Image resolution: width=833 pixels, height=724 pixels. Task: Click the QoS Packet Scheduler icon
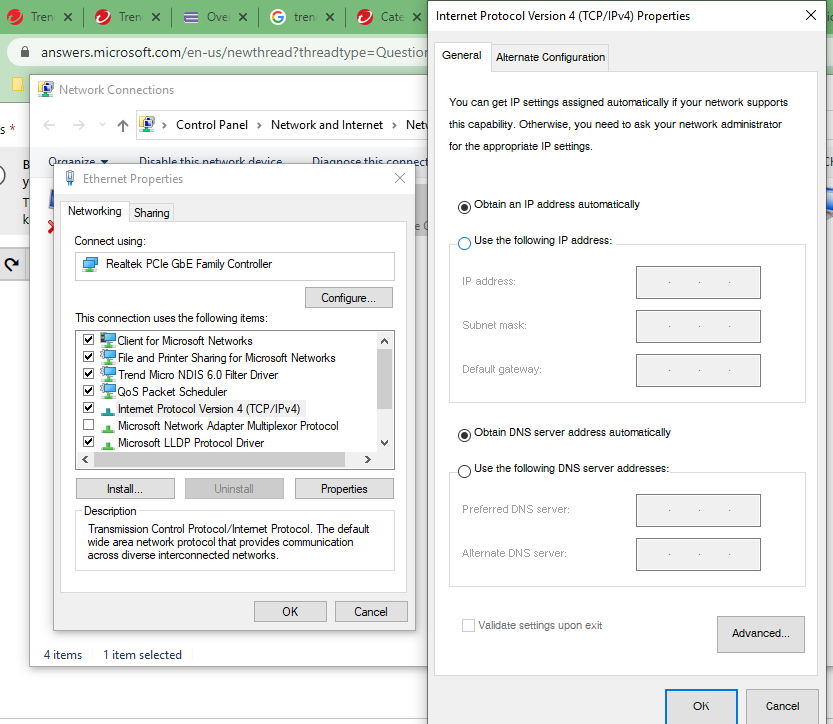point(108,391)
